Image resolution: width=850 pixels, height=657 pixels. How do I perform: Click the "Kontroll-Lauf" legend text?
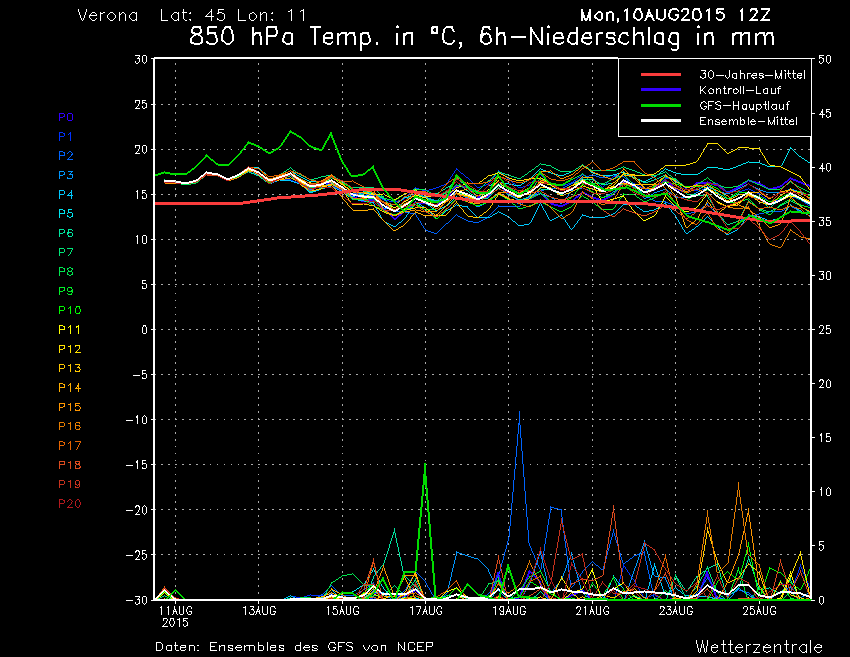[x=740, y=90]
